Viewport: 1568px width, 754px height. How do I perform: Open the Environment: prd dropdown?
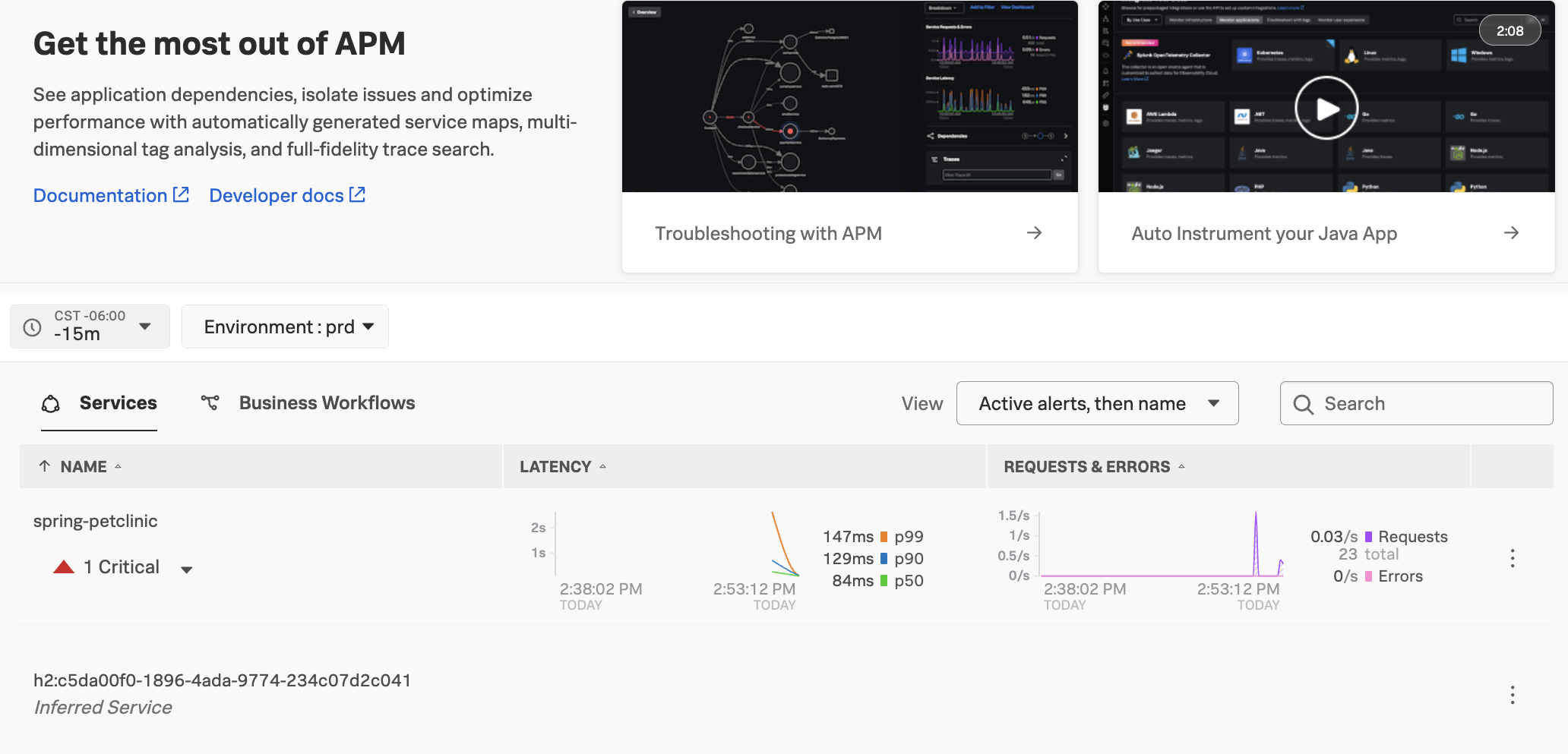(285, 327)
